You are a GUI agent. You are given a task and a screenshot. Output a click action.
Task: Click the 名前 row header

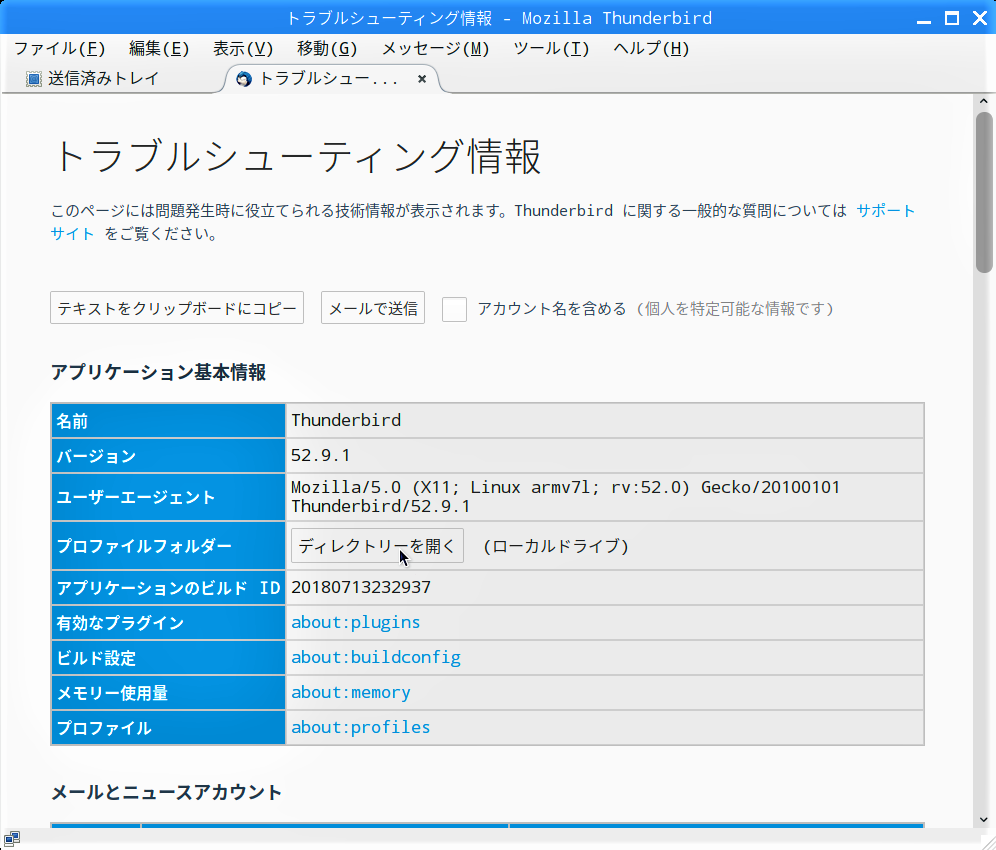(x=168, y=421)
